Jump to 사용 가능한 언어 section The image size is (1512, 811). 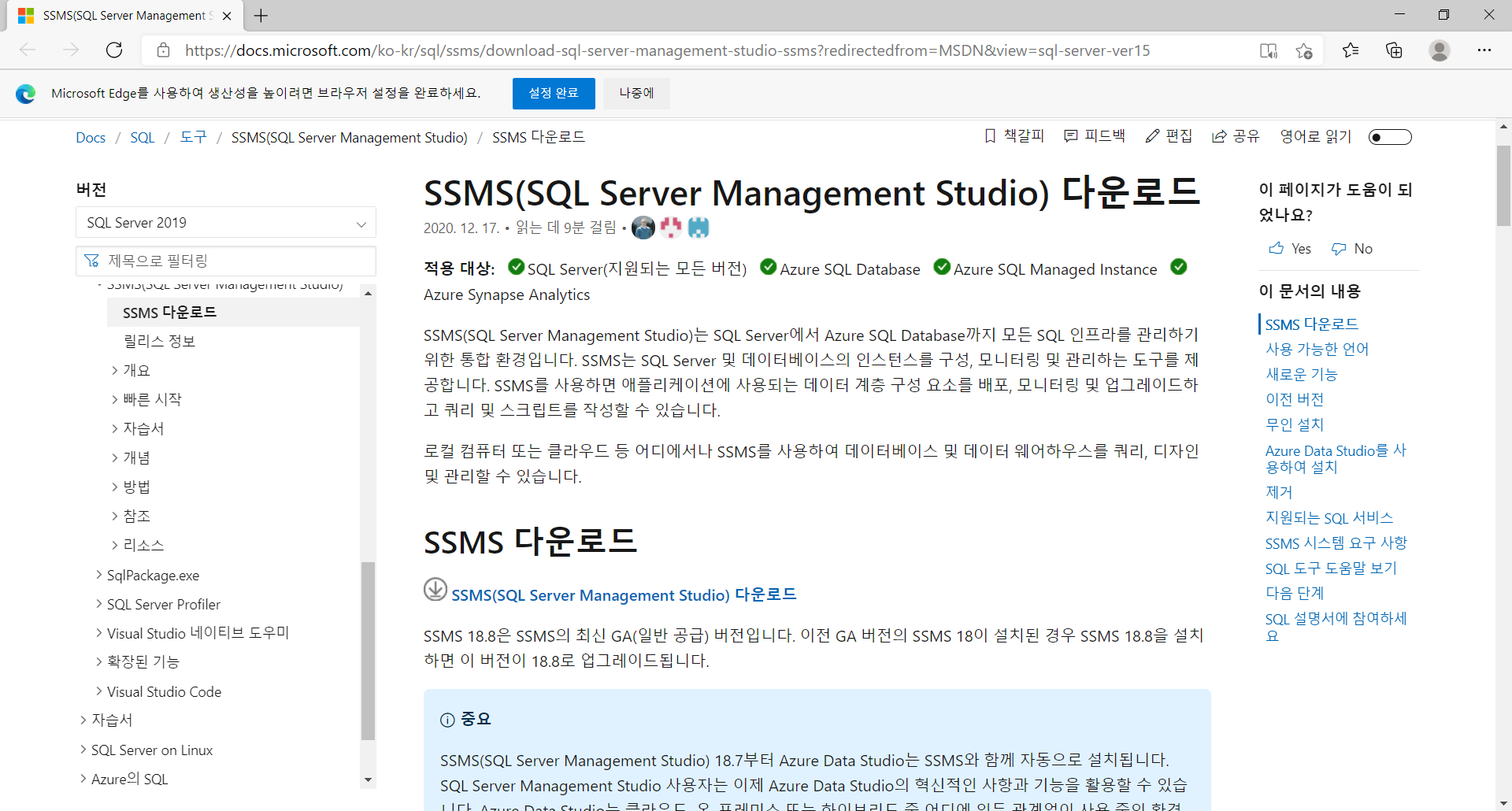pyautogui.click(x=1317, y=349)
